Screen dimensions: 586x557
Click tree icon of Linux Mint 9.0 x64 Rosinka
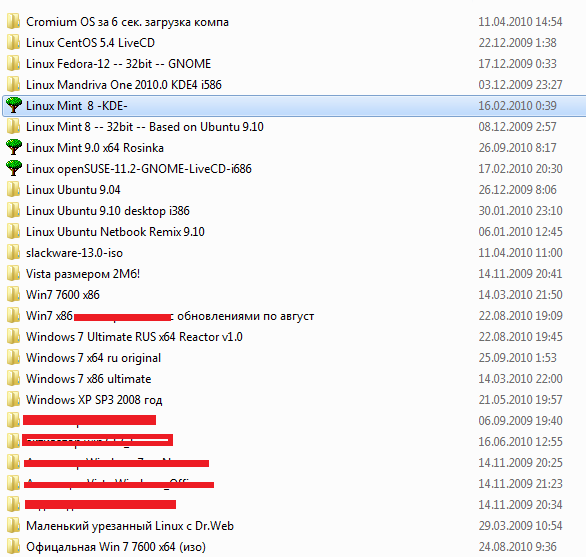[14, 147]
